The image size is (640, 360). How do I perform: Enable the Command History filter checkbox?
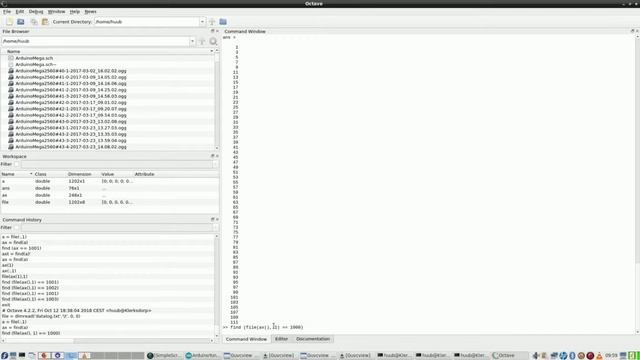pyautogui.click(x=17, y=227)
